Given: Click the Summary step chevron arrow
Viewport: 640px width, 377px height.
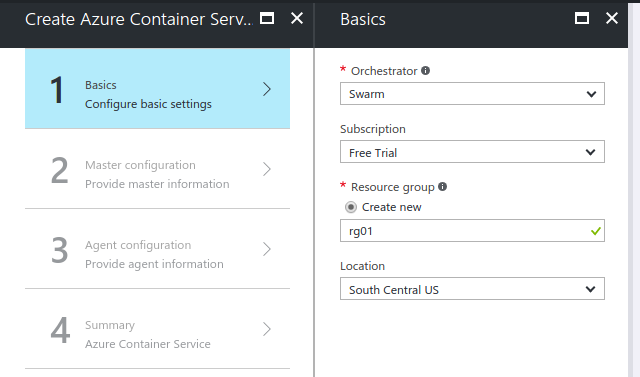Looking at the screenshot, I should [x=267, y=329].
